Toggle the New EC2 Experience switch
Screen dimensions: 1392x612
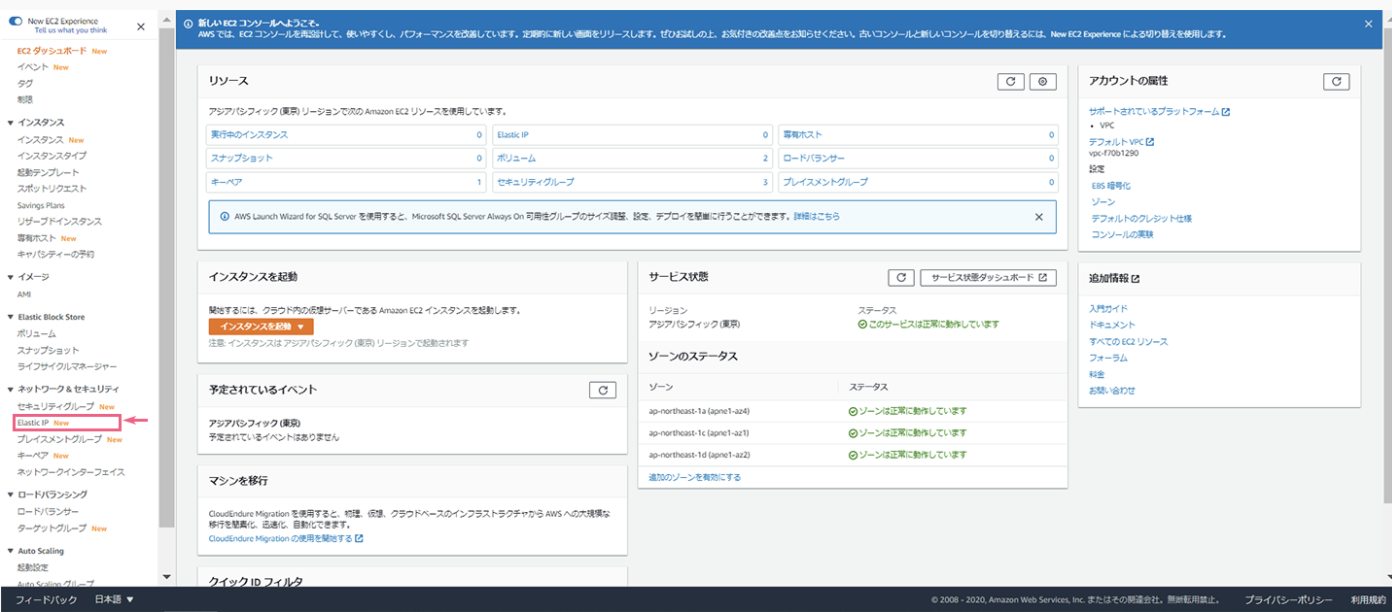pos(15,21)
